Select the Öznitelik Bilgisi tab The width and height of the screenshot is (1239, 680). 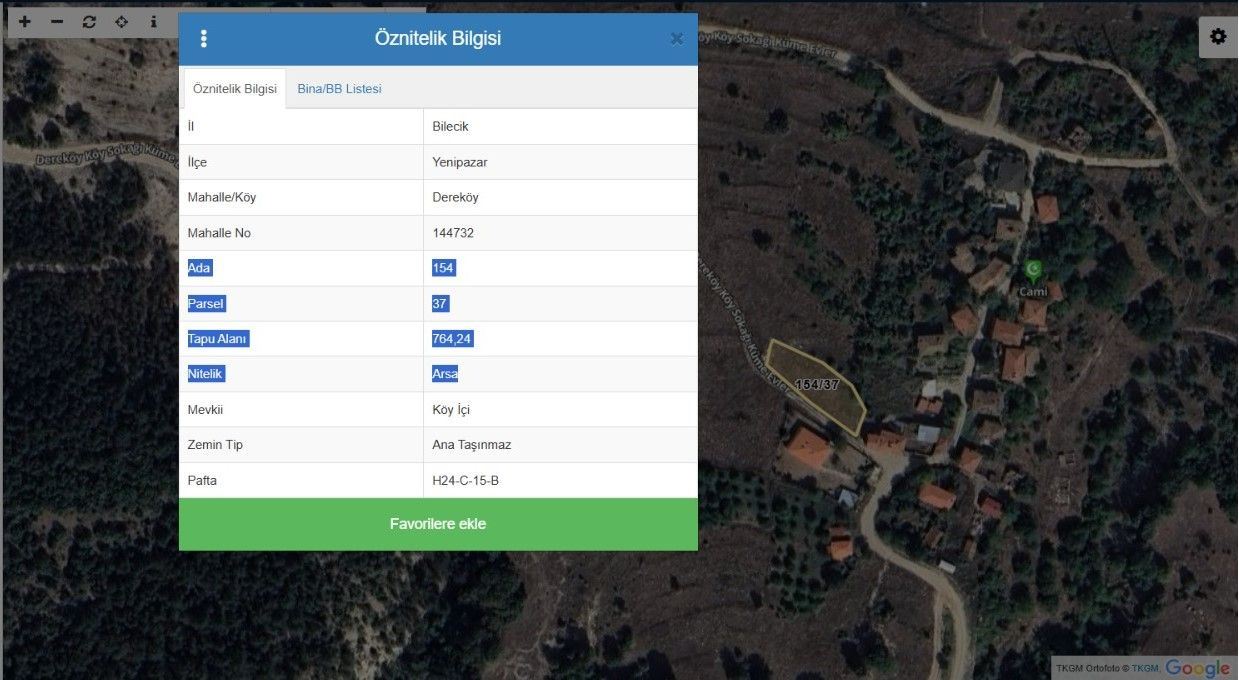234,88
